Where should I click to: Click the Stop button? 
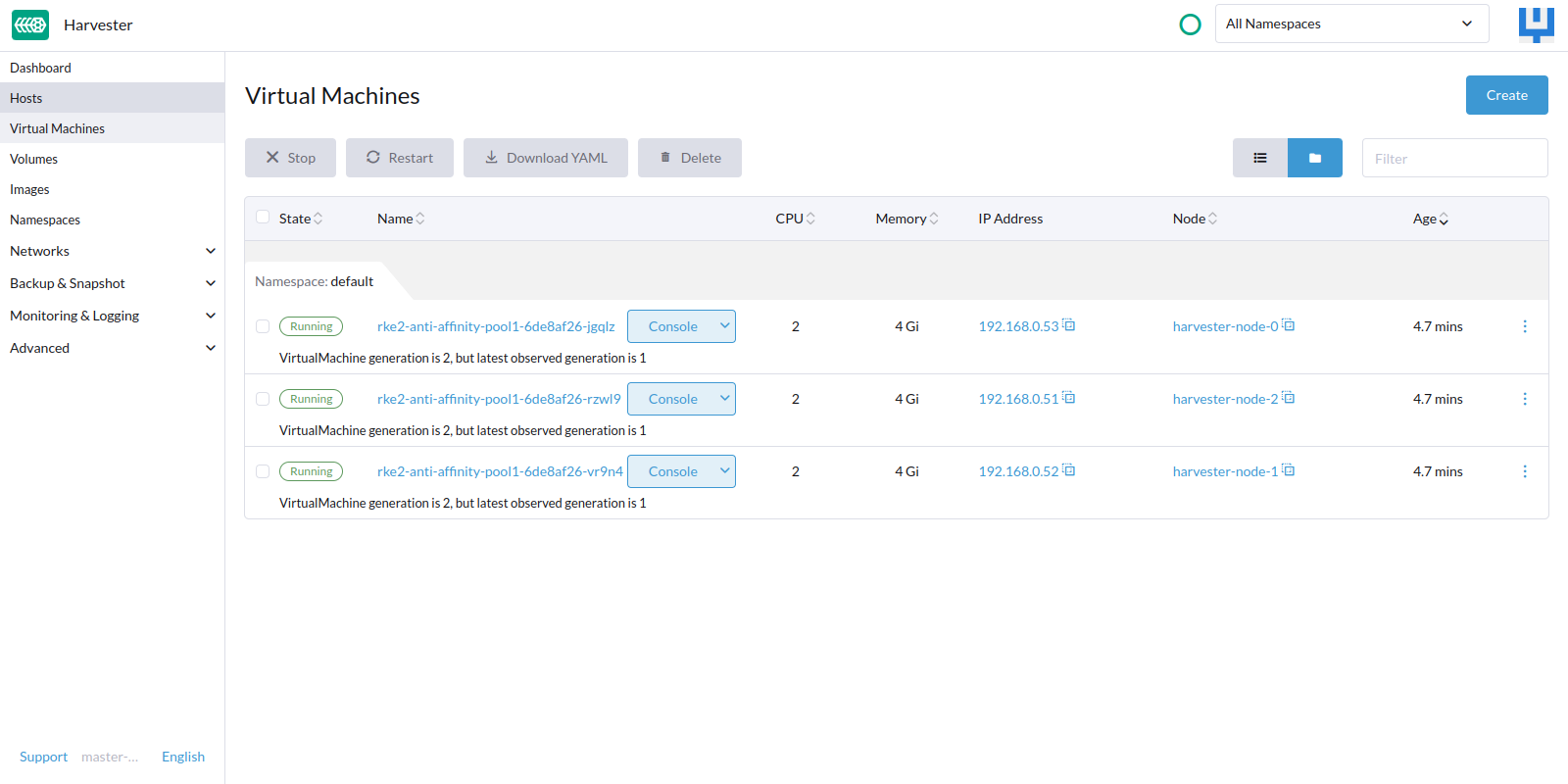point(290,158)
